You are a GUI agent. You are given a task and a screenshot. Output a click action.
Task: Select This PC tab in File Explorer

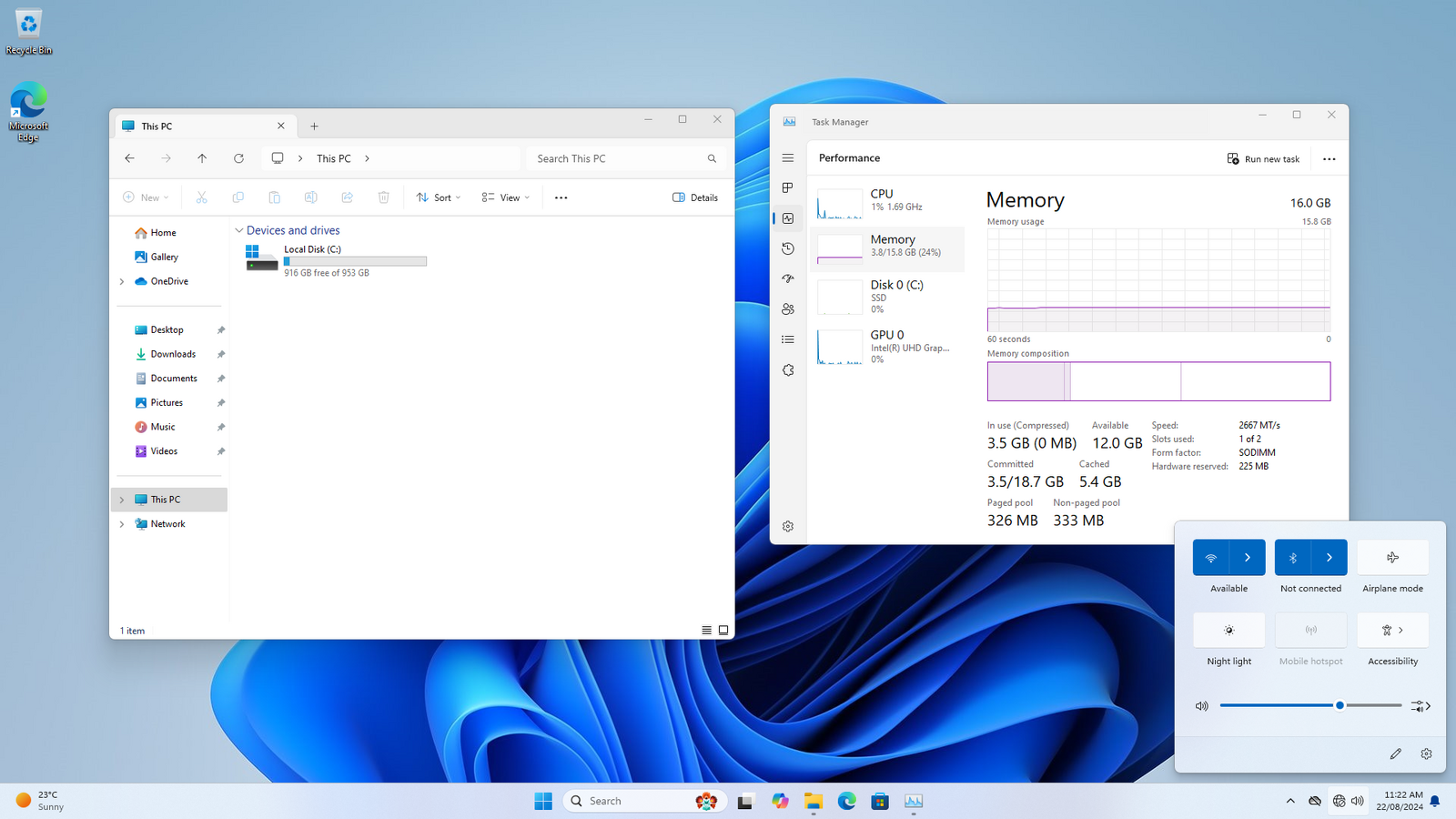pyautogui.click(x=205, y=126)
